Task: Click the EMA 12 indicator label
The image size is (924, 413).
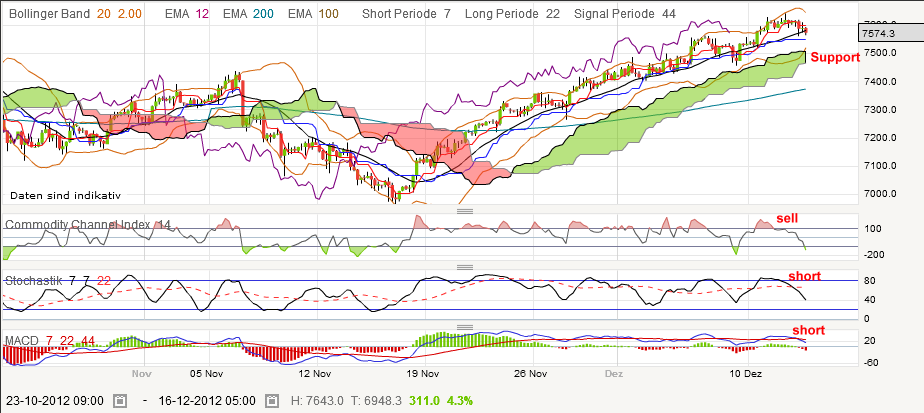Action: pos(186,14)
